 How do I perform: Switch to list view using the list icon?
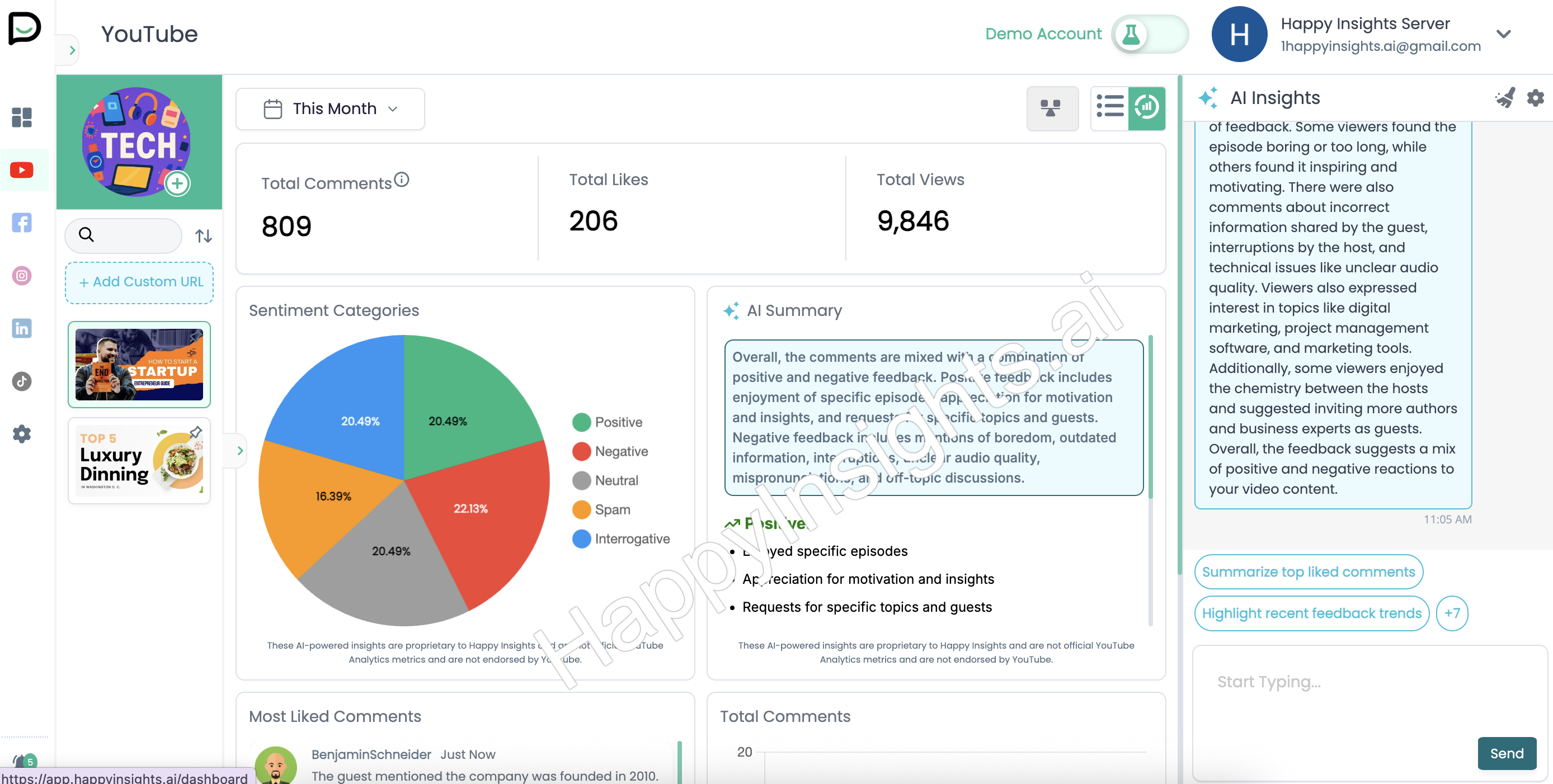1109,107
